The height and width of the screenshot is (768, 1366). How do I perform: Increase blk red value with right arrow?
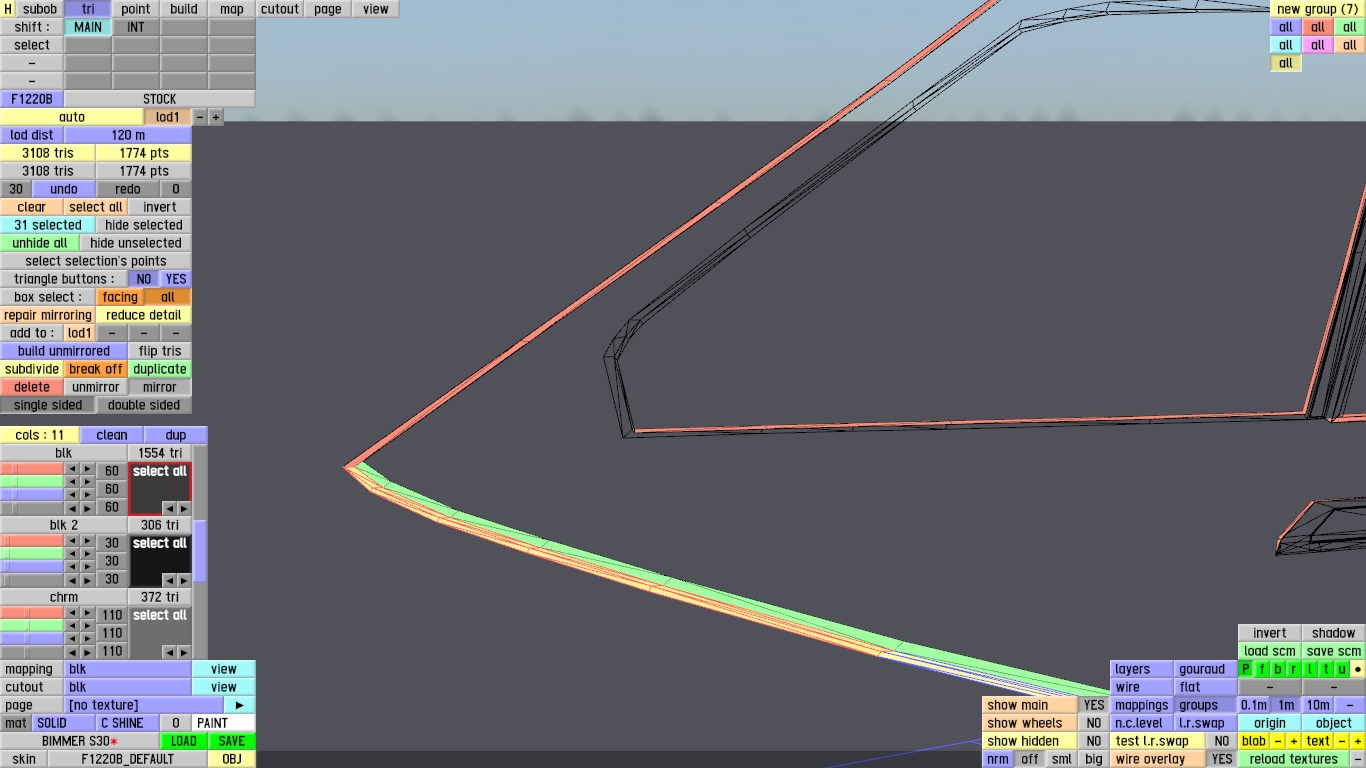(87, 470)
